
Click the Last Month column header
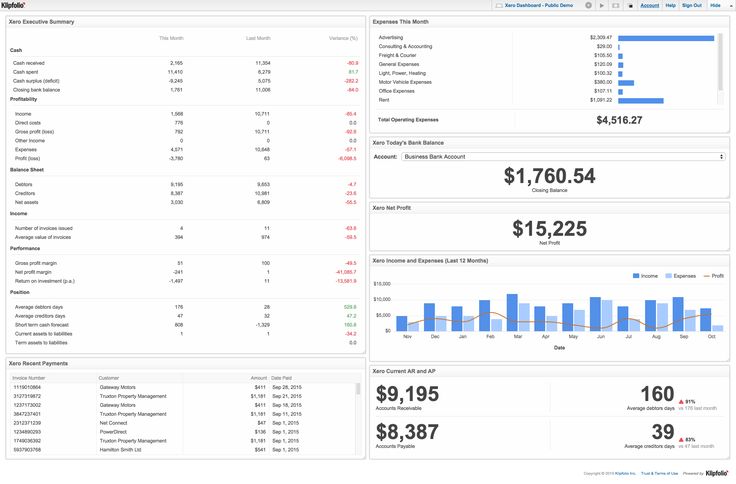point(258,38)
